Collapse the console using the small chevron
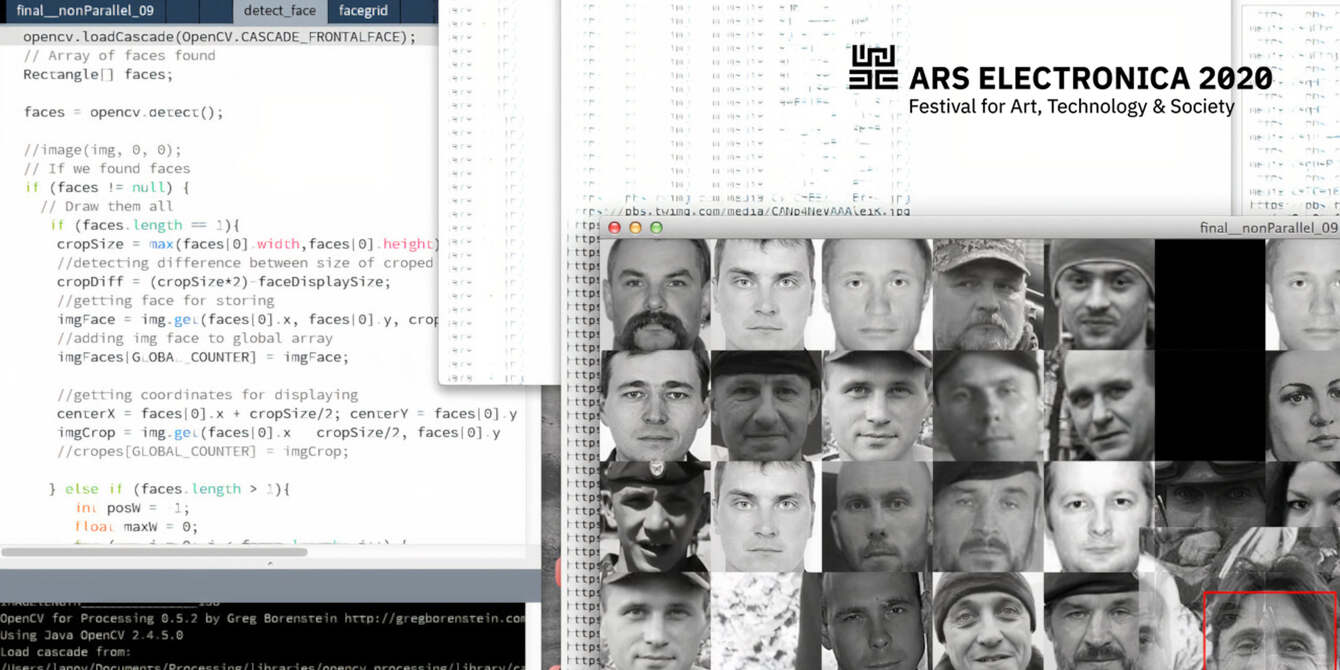The width and height of the screenshot is (1340, 670). 270,564
